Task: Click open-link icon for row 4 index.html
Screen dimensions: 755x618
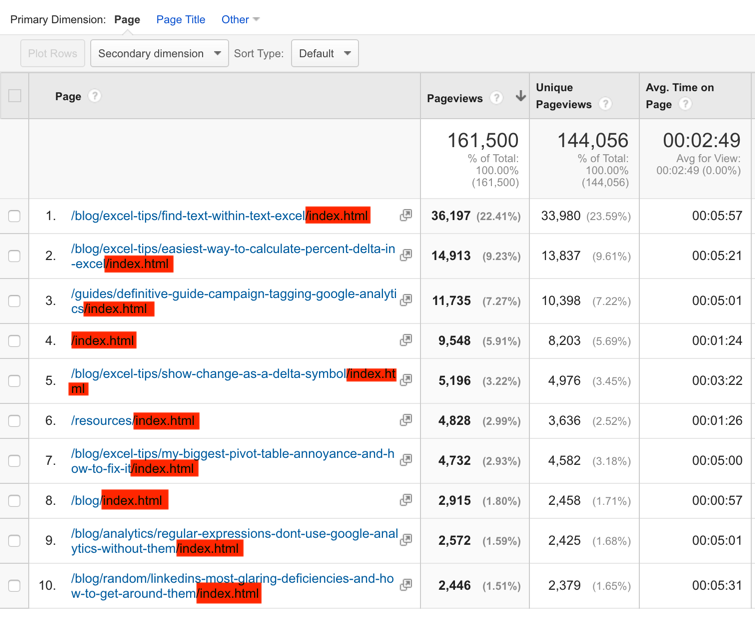Action: 406,341
